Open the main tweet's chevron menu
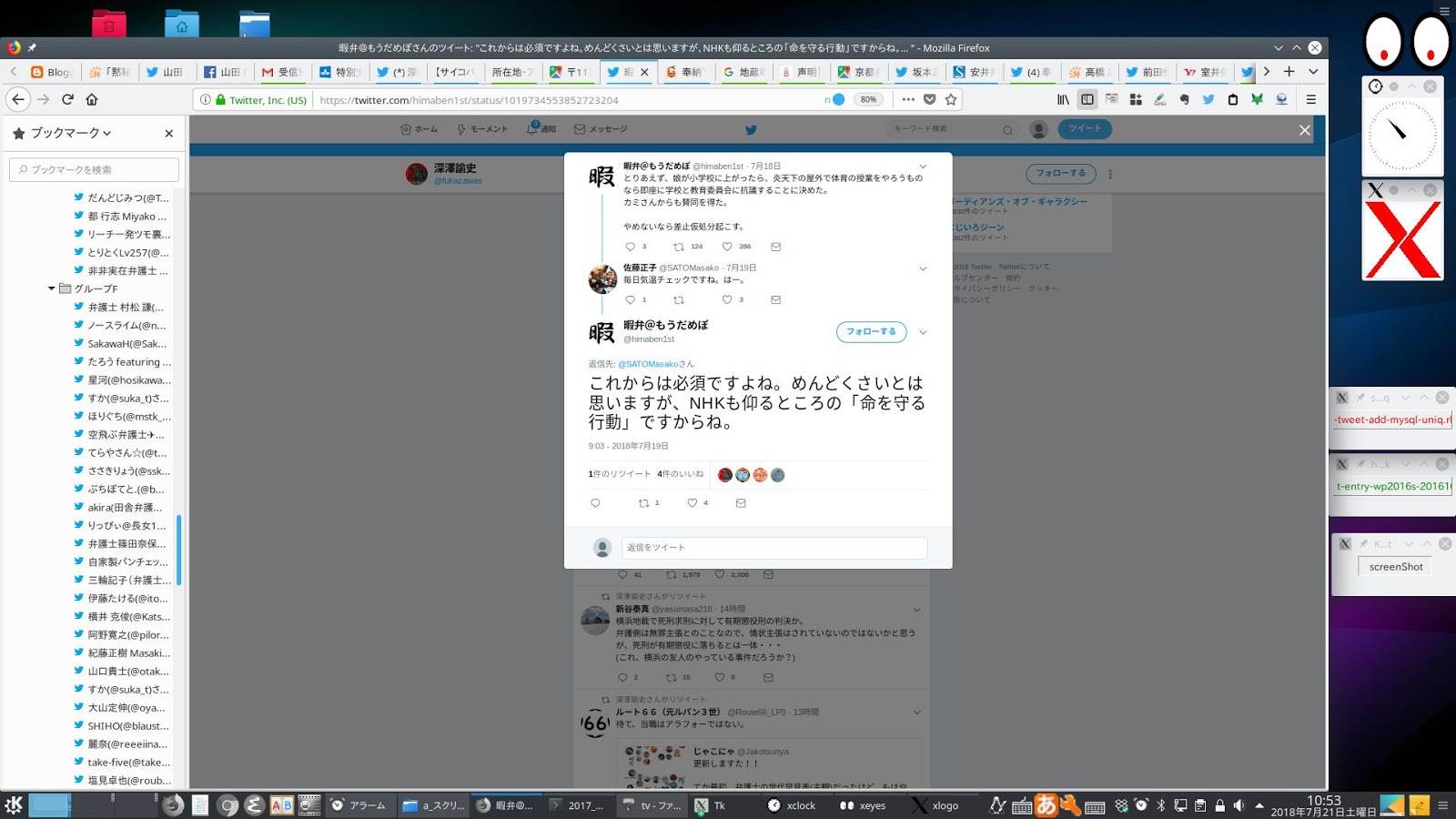 923,332
